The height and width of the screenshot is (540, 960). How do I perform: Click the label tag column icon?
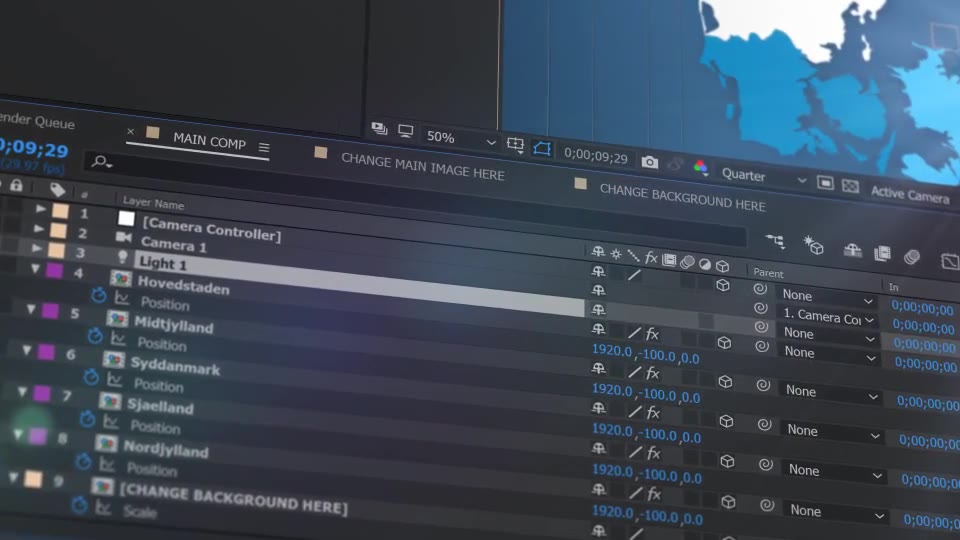(57, 189)
